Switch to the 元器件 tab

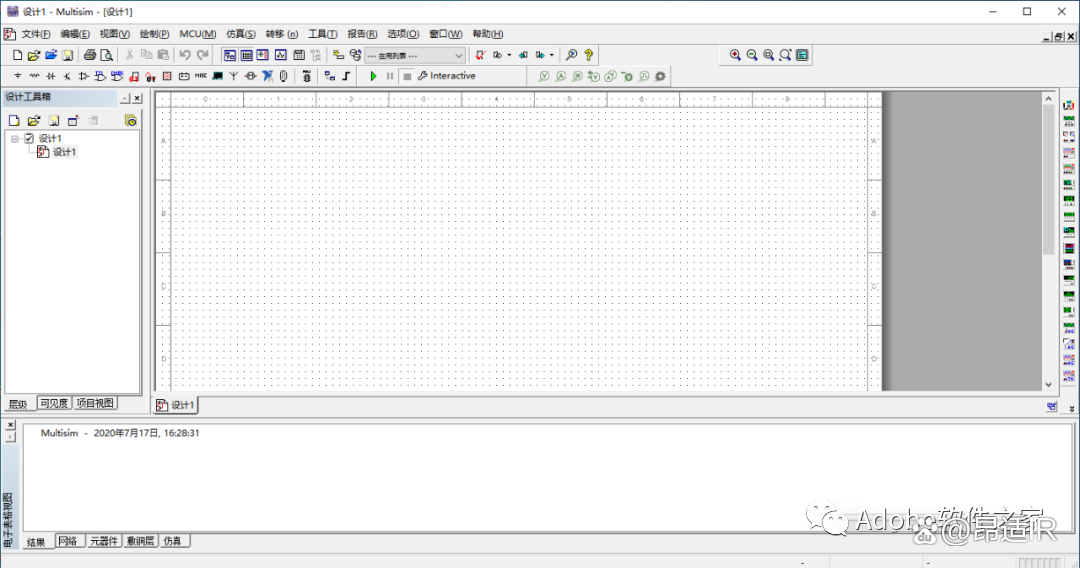click(x=104, y=541)
